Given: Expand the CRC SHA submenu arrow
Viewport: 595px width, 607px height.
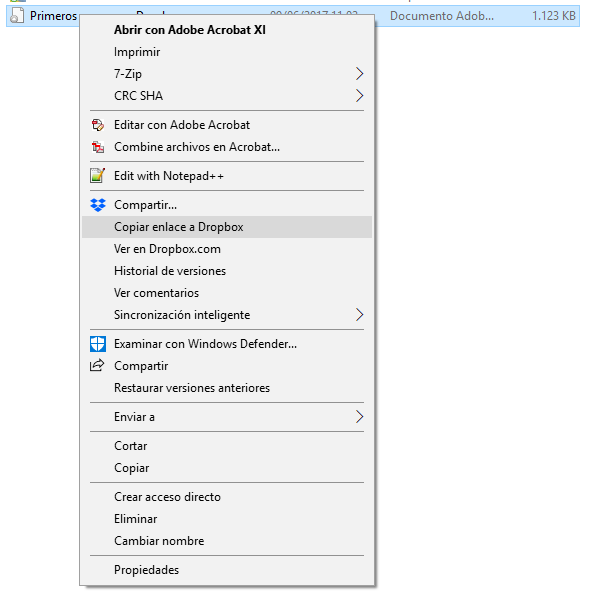Looking at the screenshot, I should tap(359, 96).
